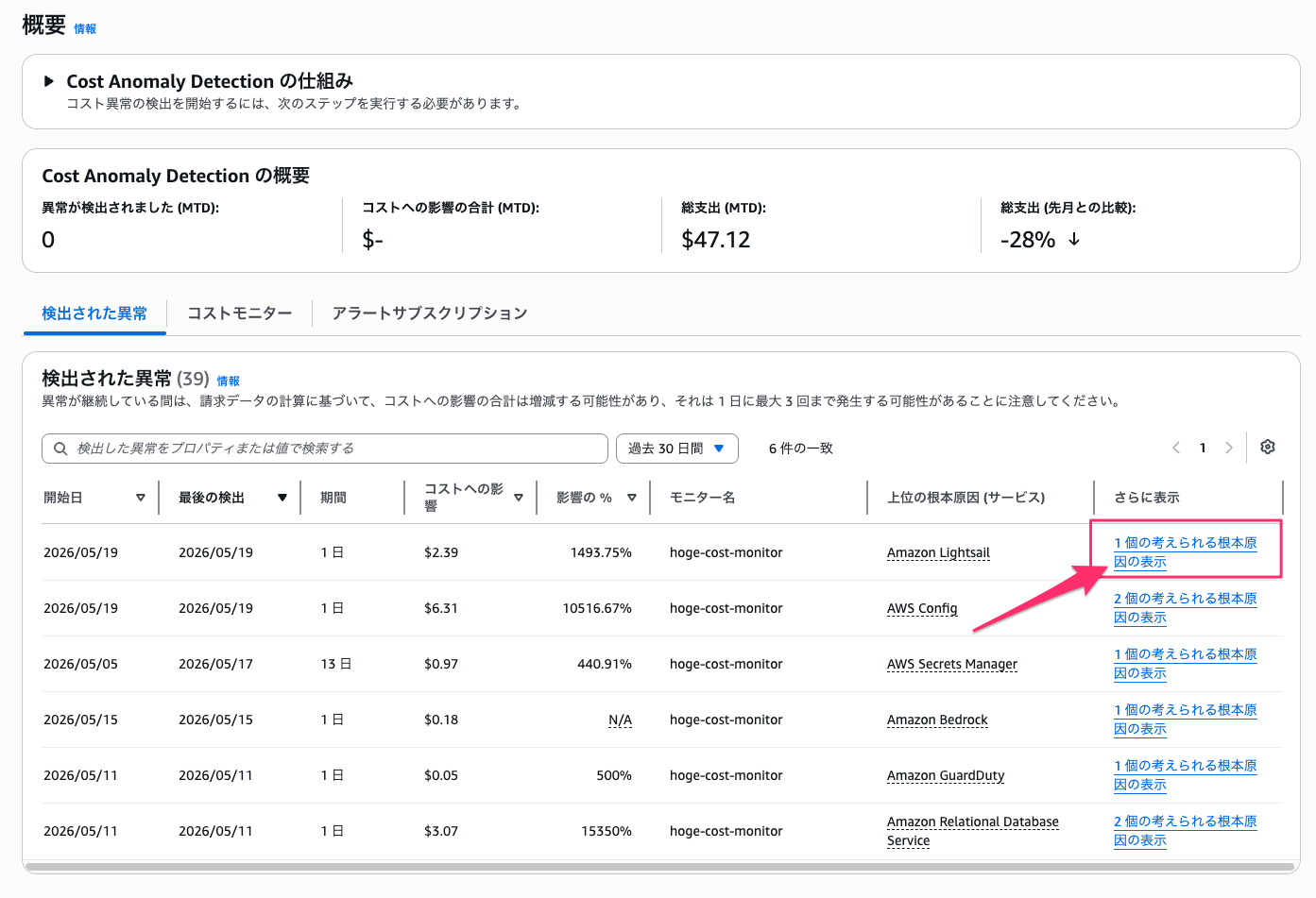Image resolution: width=1316 pixels, height=898 pixels.
Task: Open Amazon Lightsail root cause service
Action: 938,552
